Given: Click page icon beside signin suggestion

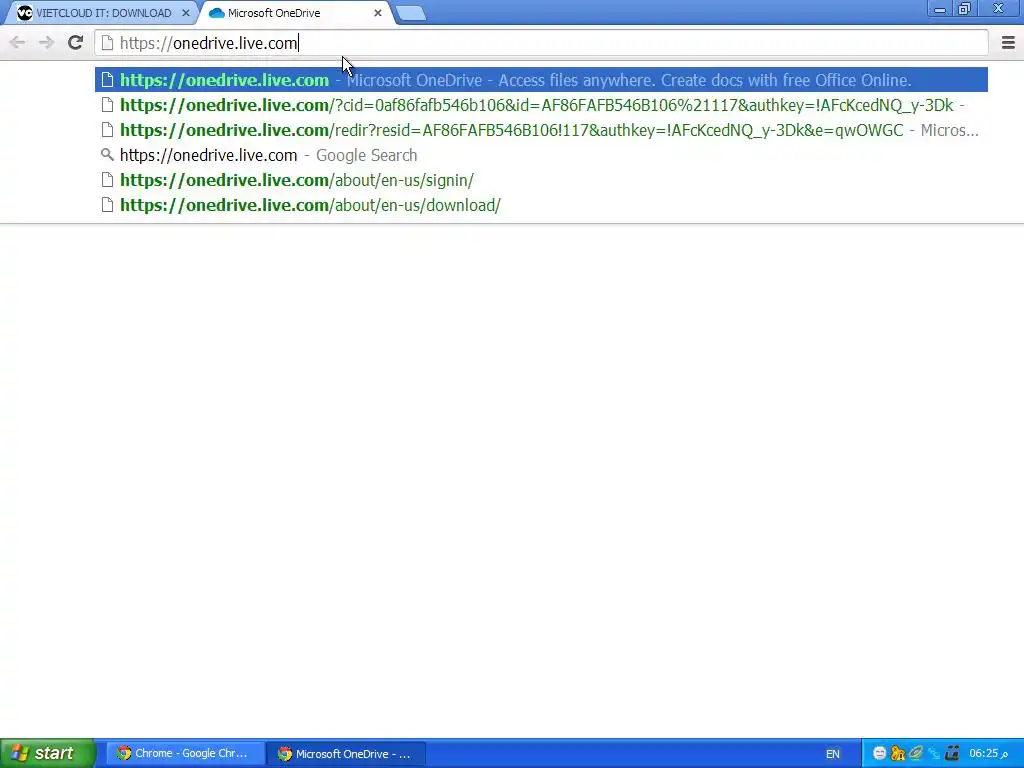Looking at the screenshot, I should (107, 180).
